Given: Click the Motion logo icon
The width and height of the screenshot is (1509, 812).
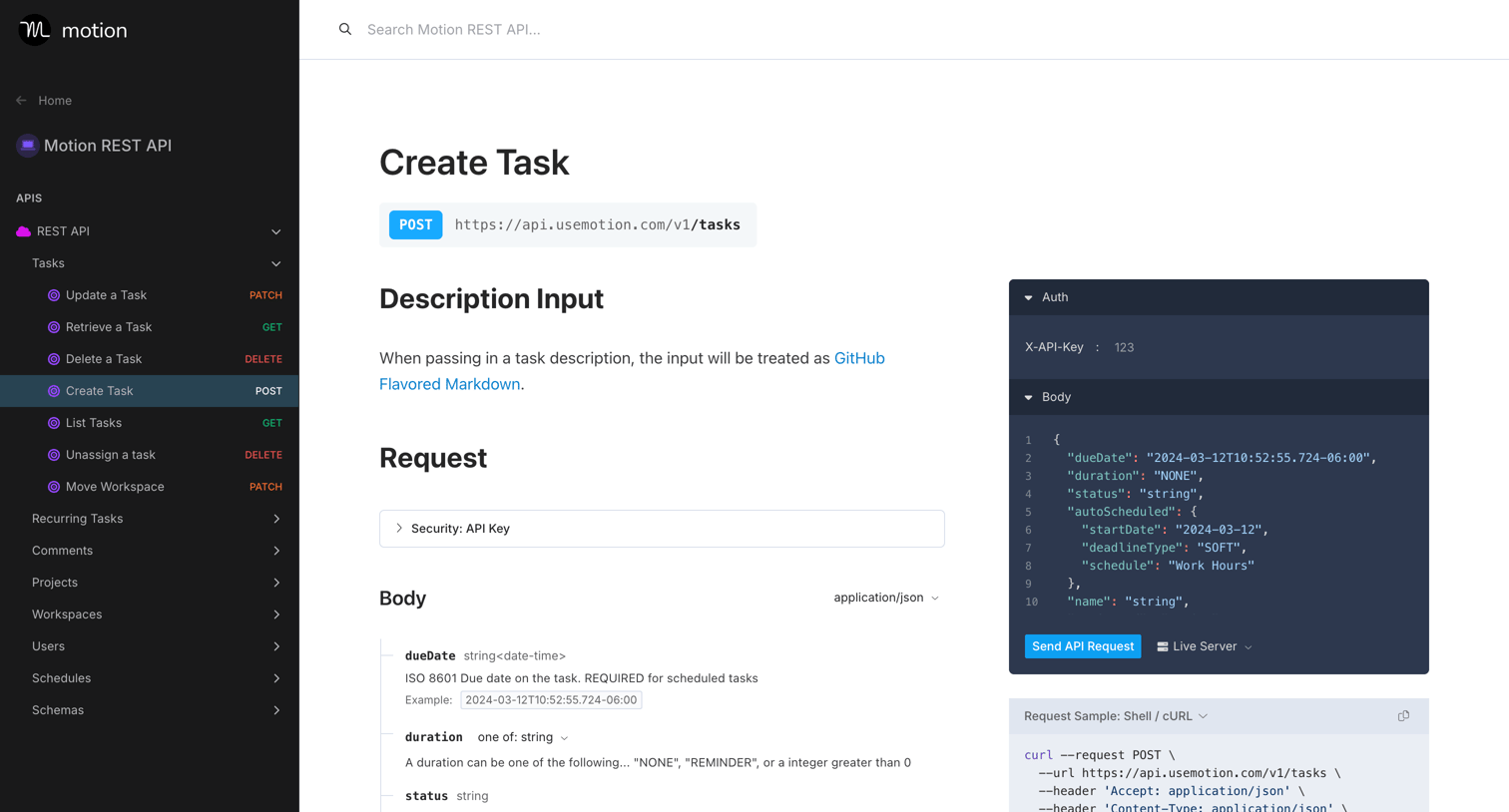Looking at the screenshot, I should coord(34,30).
